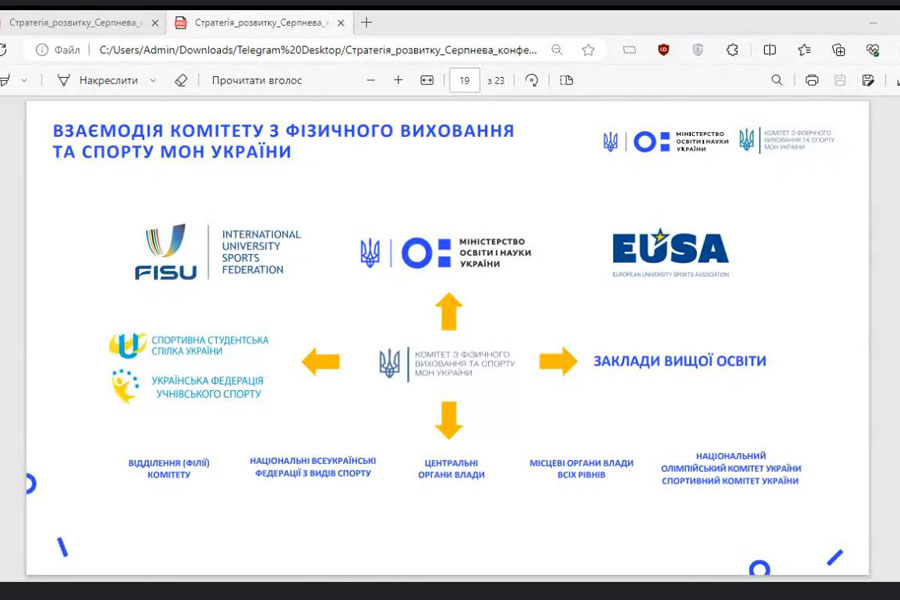The height and width of the screenshot is (600, 900).
Task: Zoom out the PDF with minus
Action: coord(371,80)
